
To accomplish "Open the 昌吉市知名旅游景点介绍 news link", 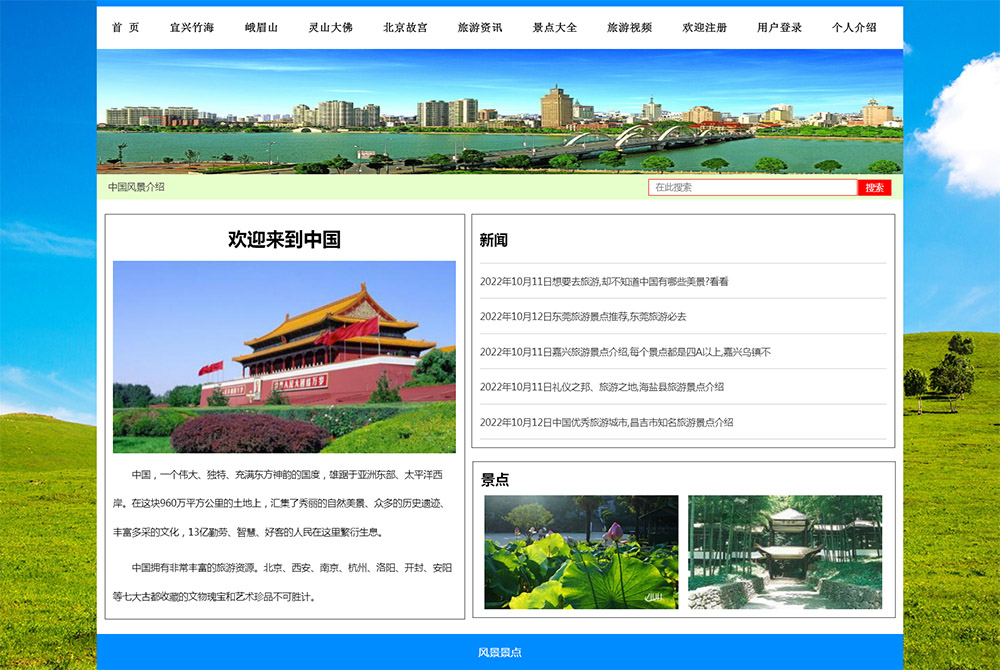I will (607, 423).
